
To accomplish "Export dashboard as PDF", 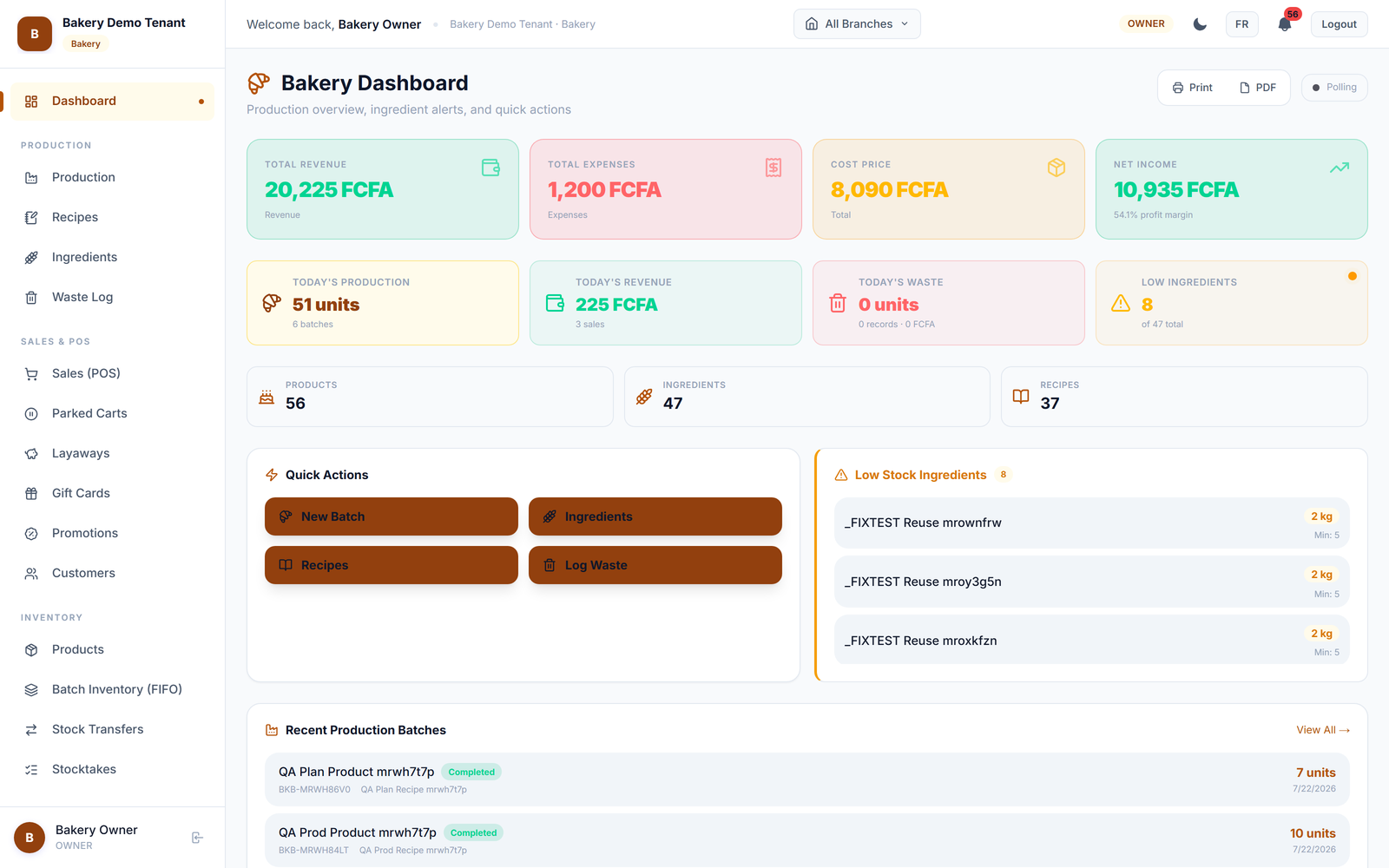I will click(x=1258, y=88).
